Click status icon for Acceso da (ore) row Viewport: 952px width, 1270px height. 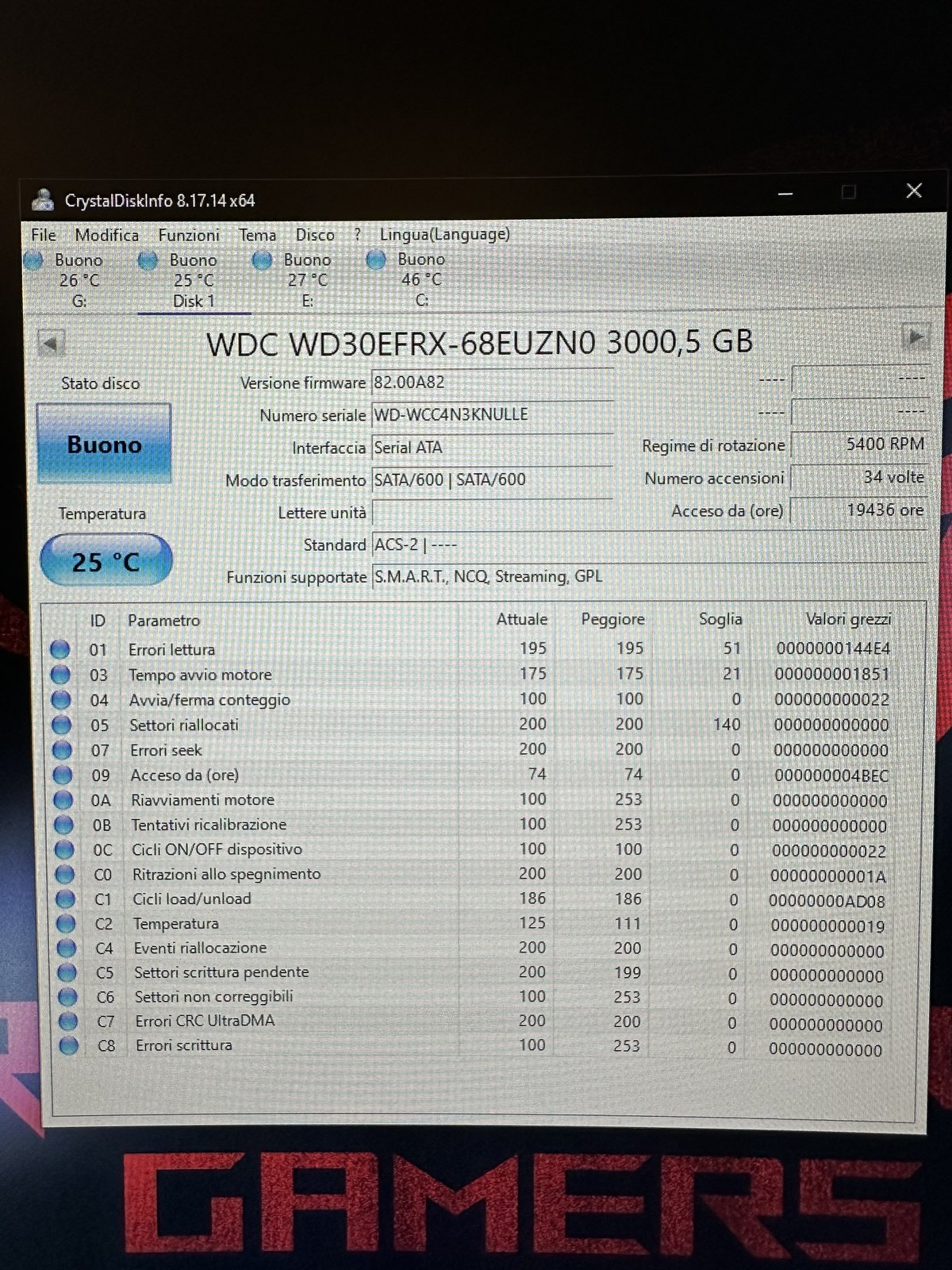tap(63, 775)
